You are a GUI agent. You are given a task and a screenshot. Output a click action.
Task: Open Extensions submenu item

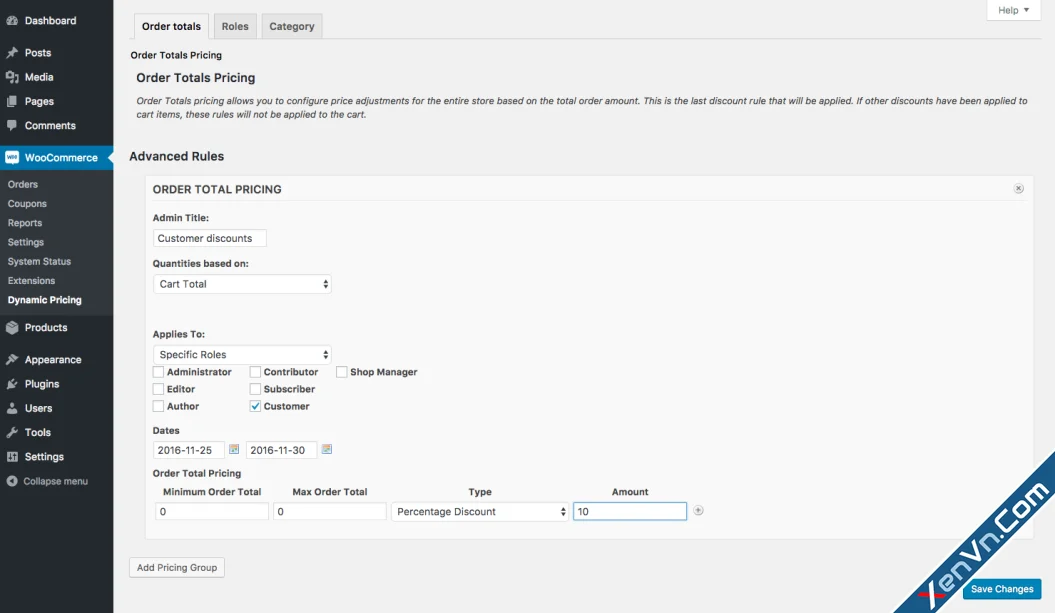(x=32, y=281)
